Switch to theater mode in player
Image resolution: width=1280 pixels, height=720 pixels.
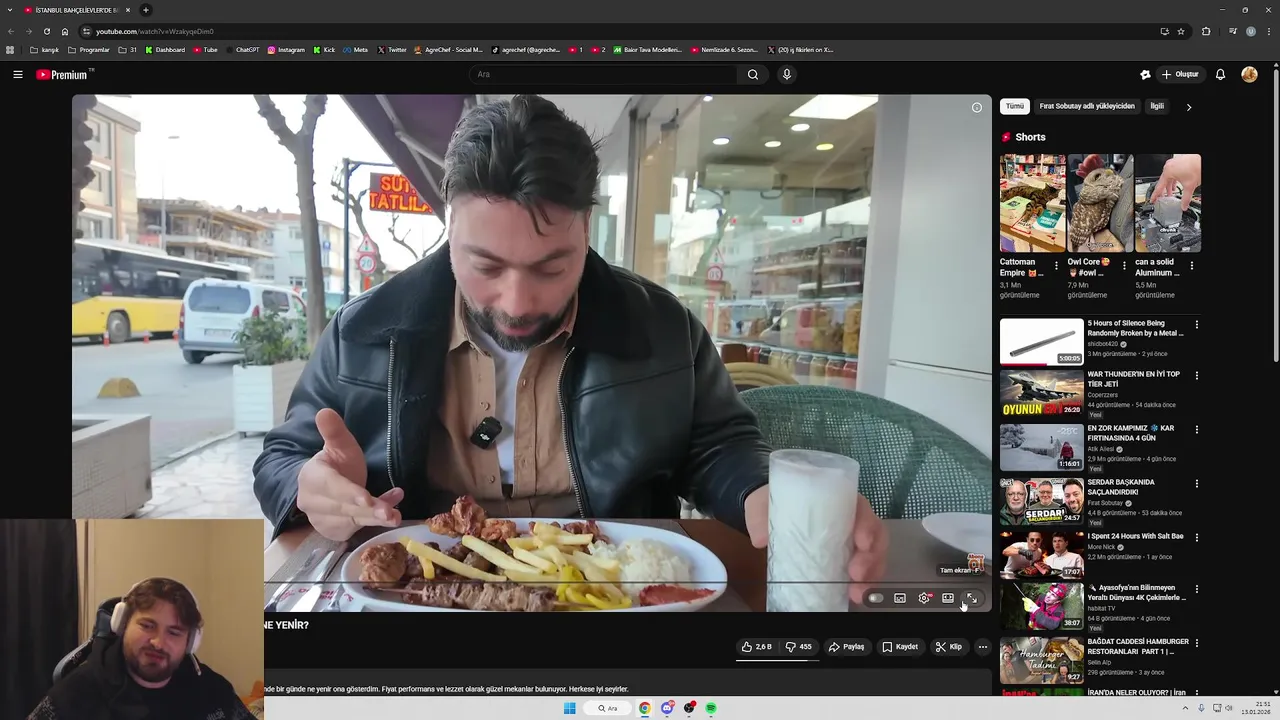948,598
